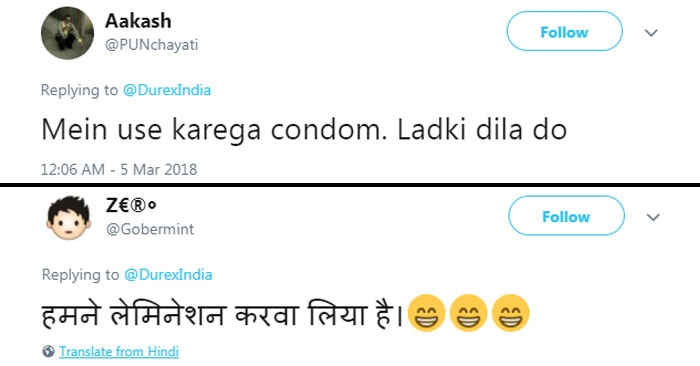This screenshot has height=366, width=700.
Task: Open @DurexIndia link in Aakash's reply
Action: pos(167,90)
